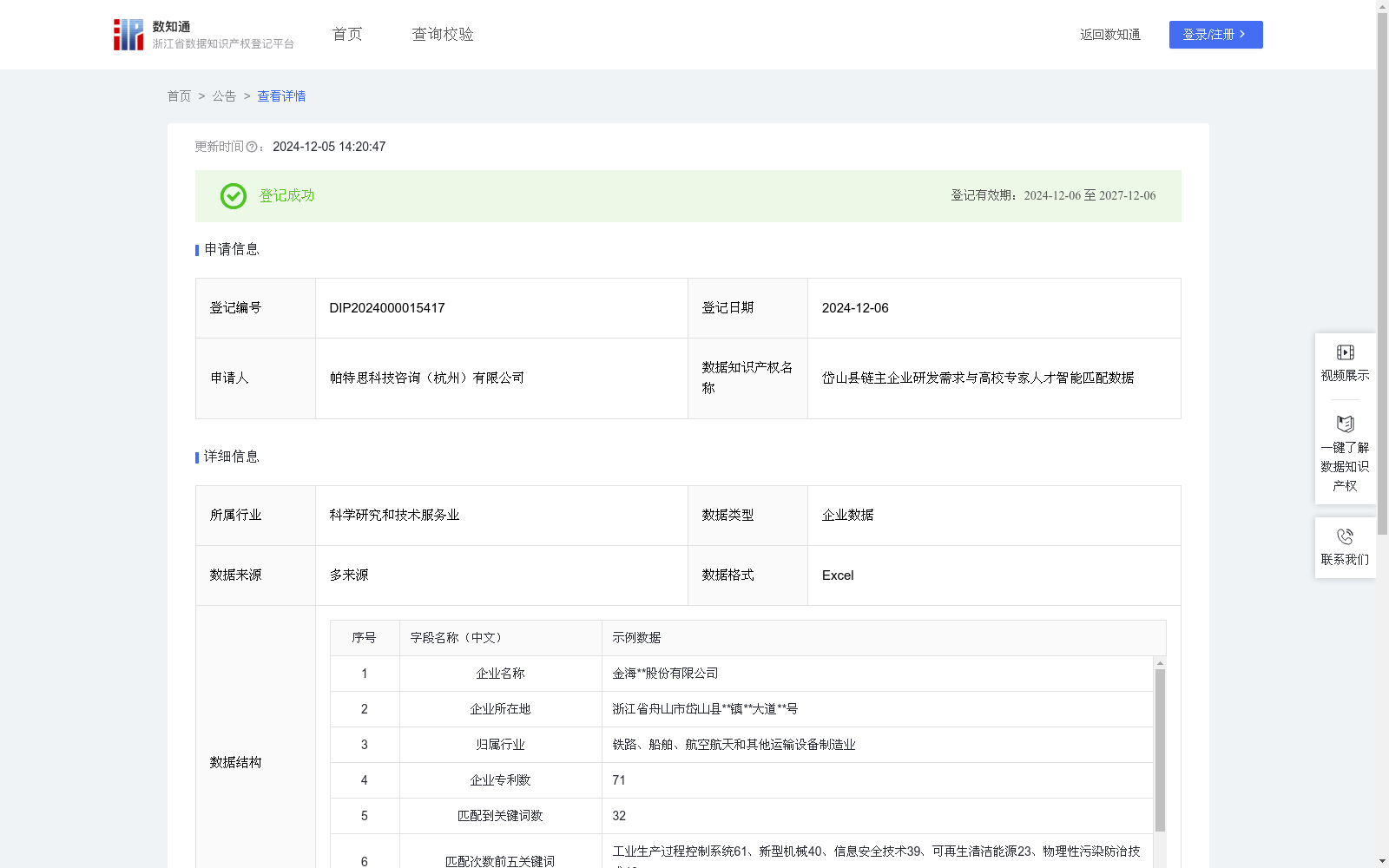Click 多来源 data source value
Viewport: 1389px width, 868px height.
point(349,575)
